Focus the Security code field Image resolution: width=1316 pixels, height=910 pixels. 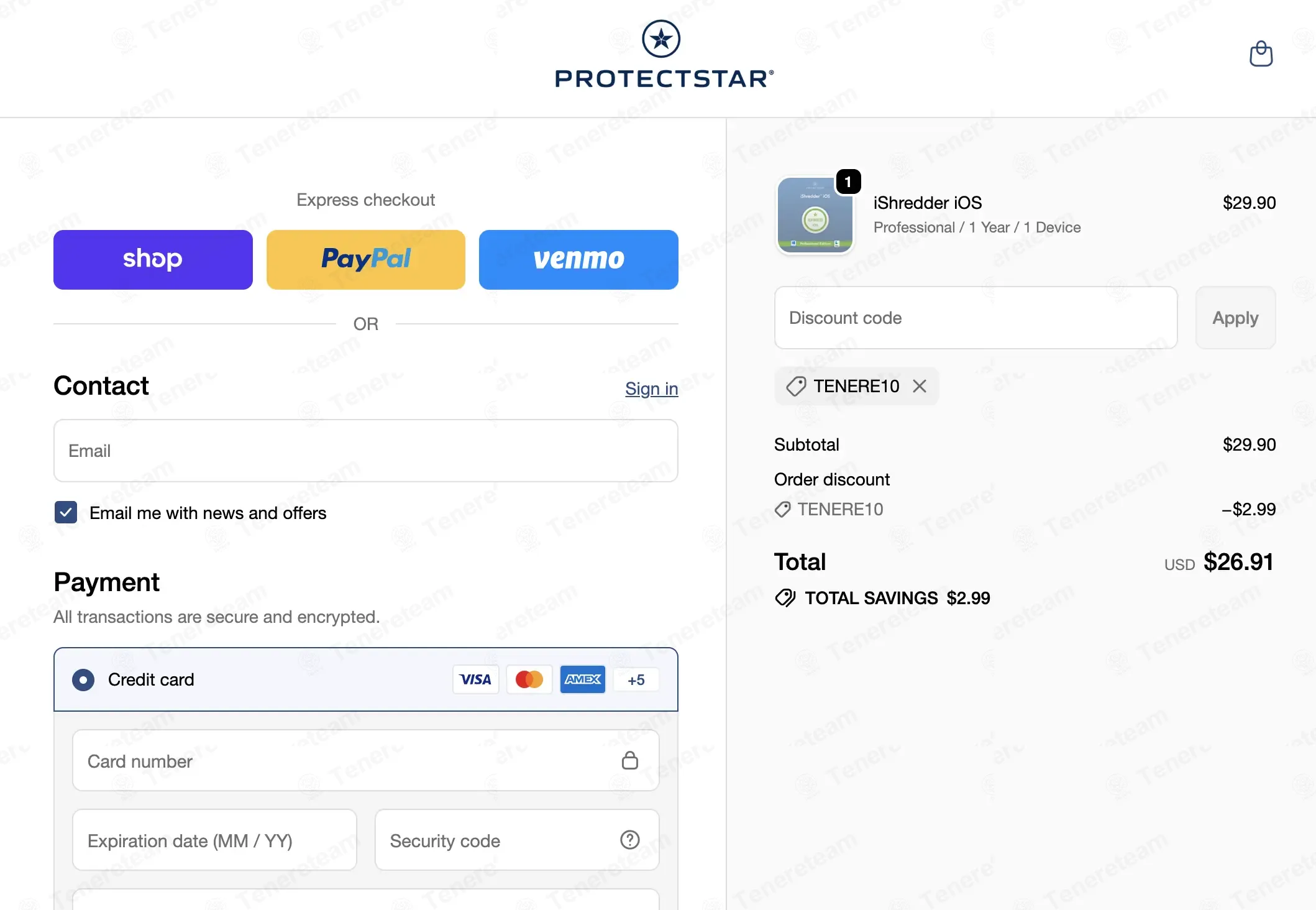point(517,840)
